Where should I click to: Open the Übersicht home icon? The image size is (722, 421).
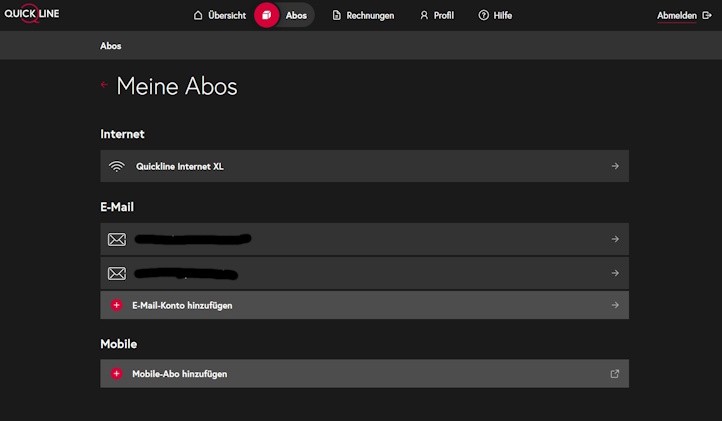tap(198, 15)
